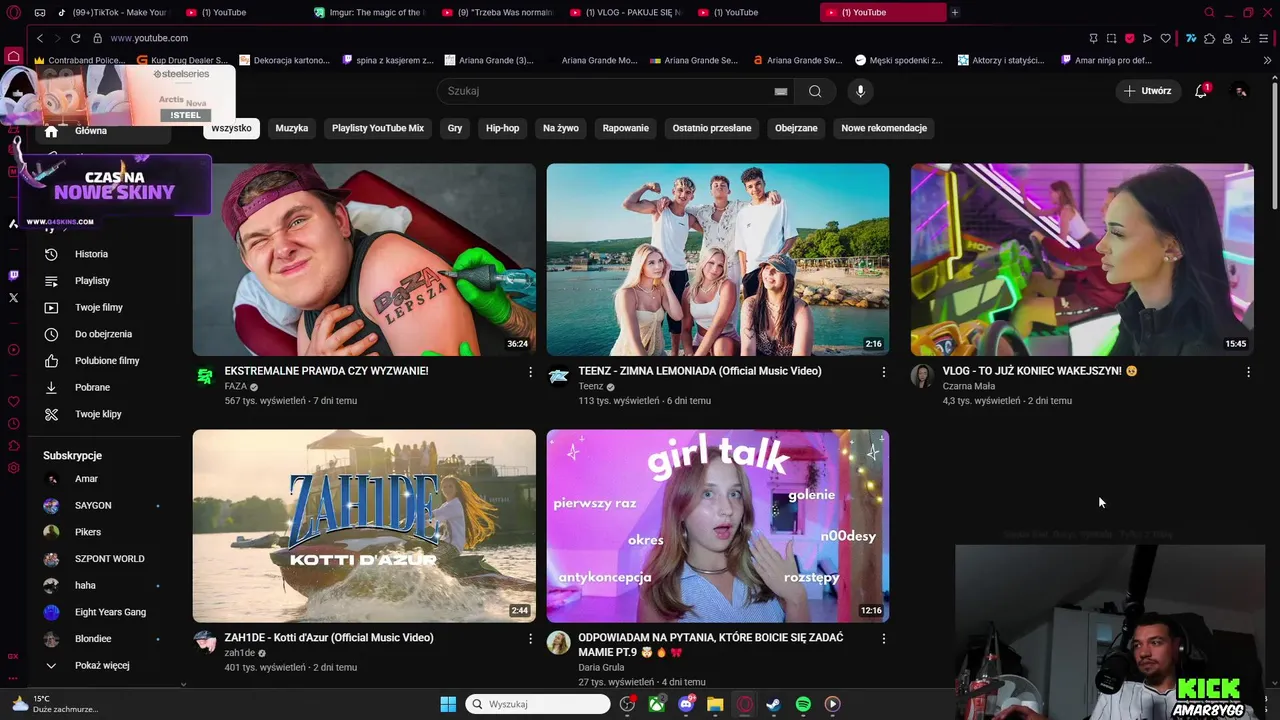Open the Historia icon in sidebar
This screenshot has height=720, width=1280.
51,254
